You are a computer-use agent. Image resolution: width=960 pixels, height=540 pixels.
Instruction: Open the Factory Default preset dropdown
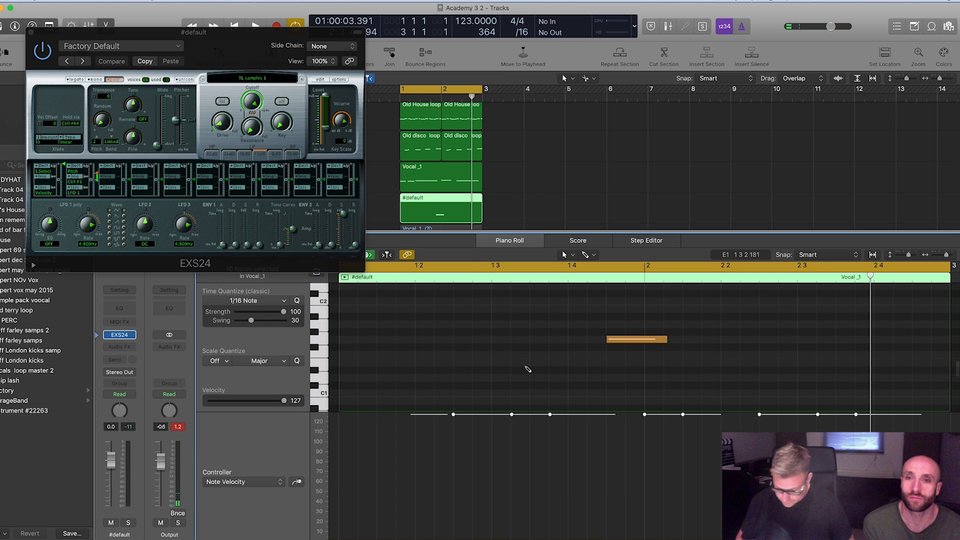click(121, 46)
